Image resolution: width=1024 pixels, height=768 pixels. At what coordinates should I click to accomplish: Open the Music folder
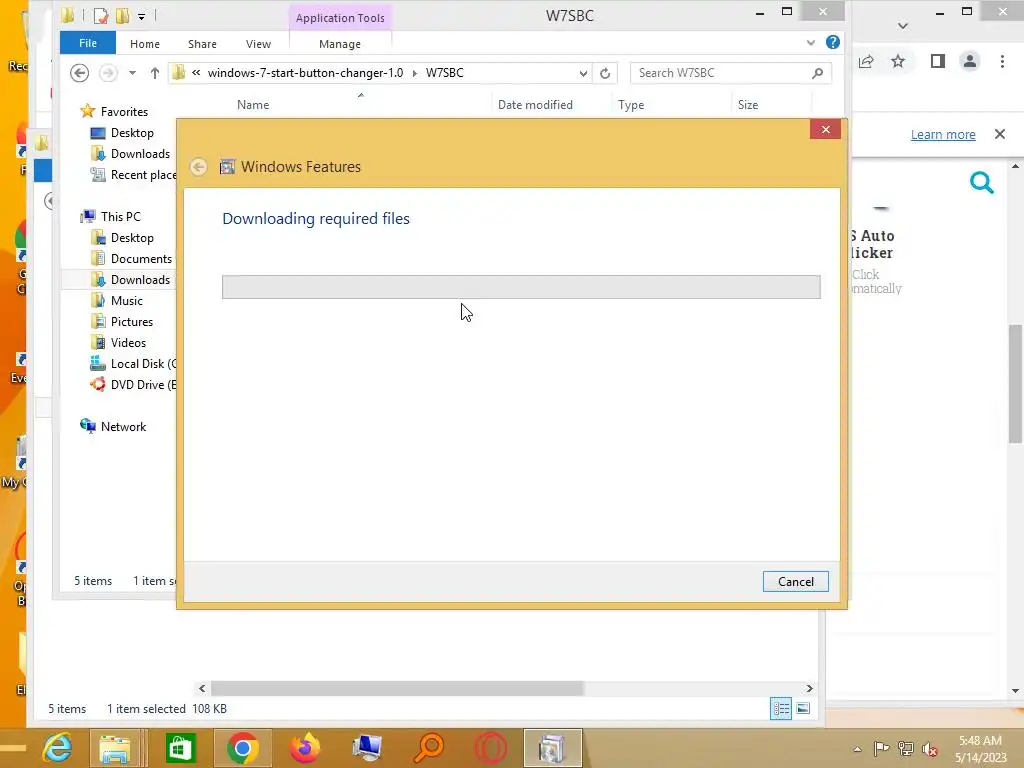pos(126,300)
